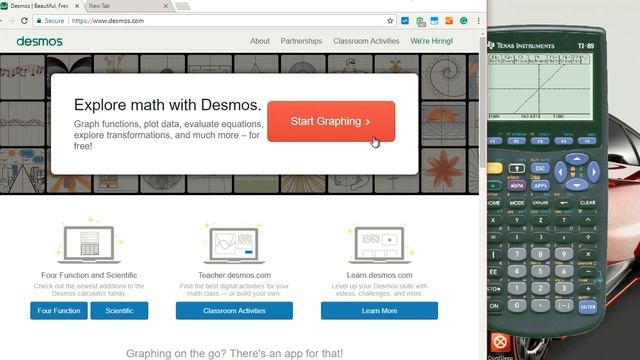640x360 pixels.
Task: Click the TI-89 graph display screen
Action: pos(540,87)
